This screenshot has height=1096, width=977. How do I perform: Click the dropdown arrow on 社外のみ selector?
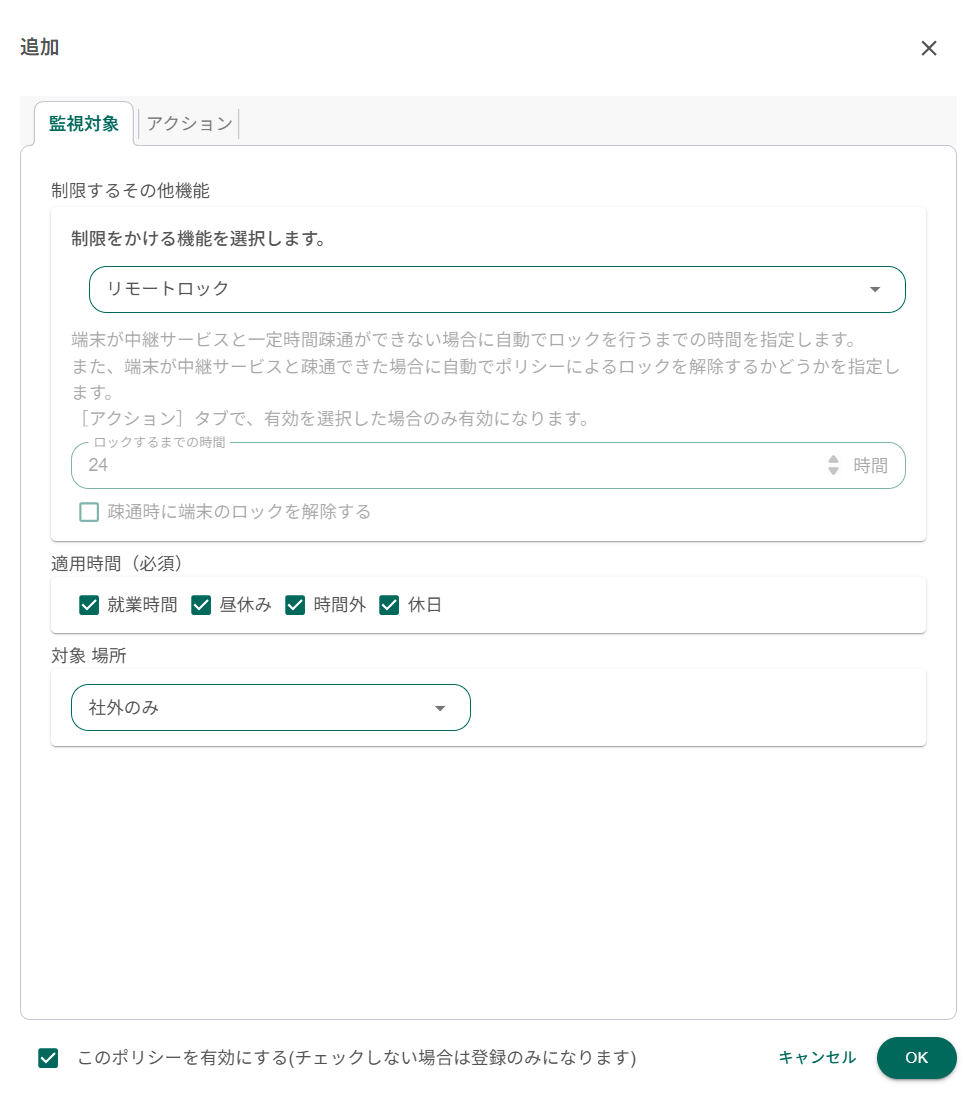click(440, 707)
